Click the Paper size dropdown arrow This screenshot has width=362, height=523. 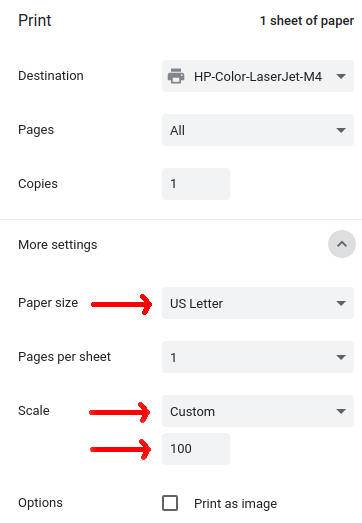pos(341,303)
